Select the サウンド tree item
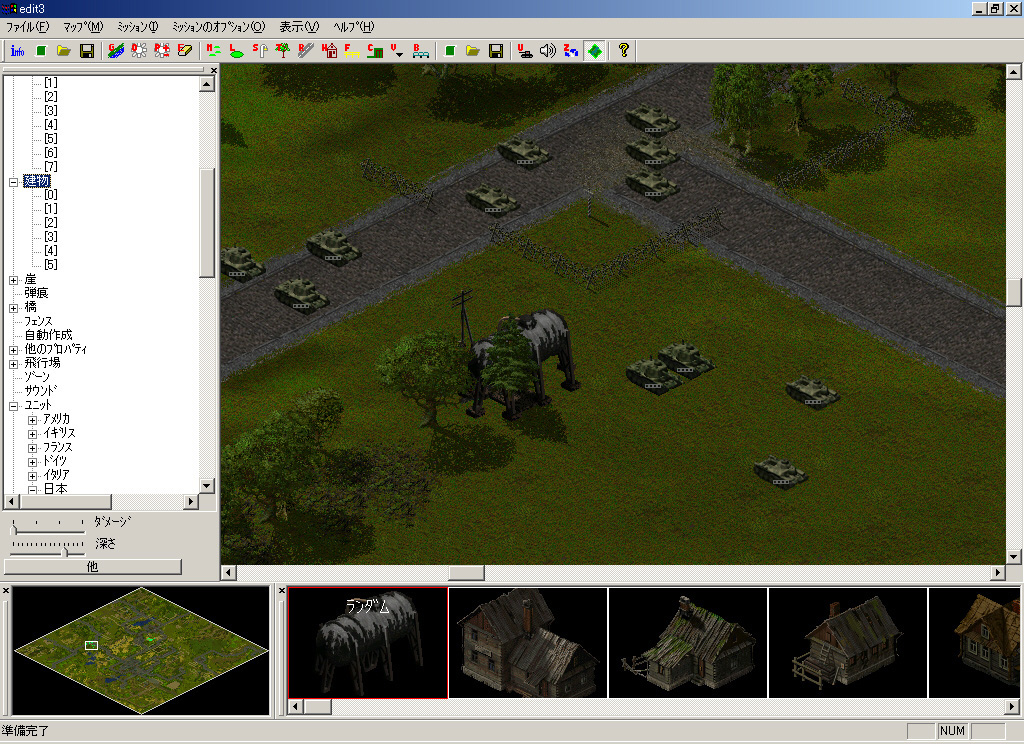Screen dimensions: 1024x744 tap(40, 391)
